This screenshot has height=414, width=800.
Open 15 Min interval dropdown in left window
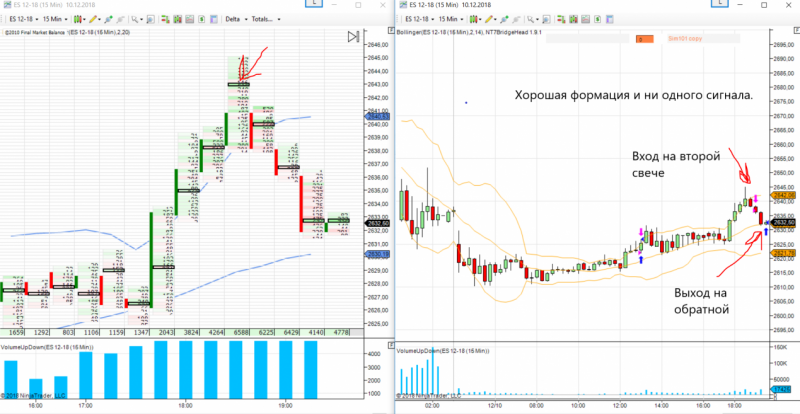56,19
